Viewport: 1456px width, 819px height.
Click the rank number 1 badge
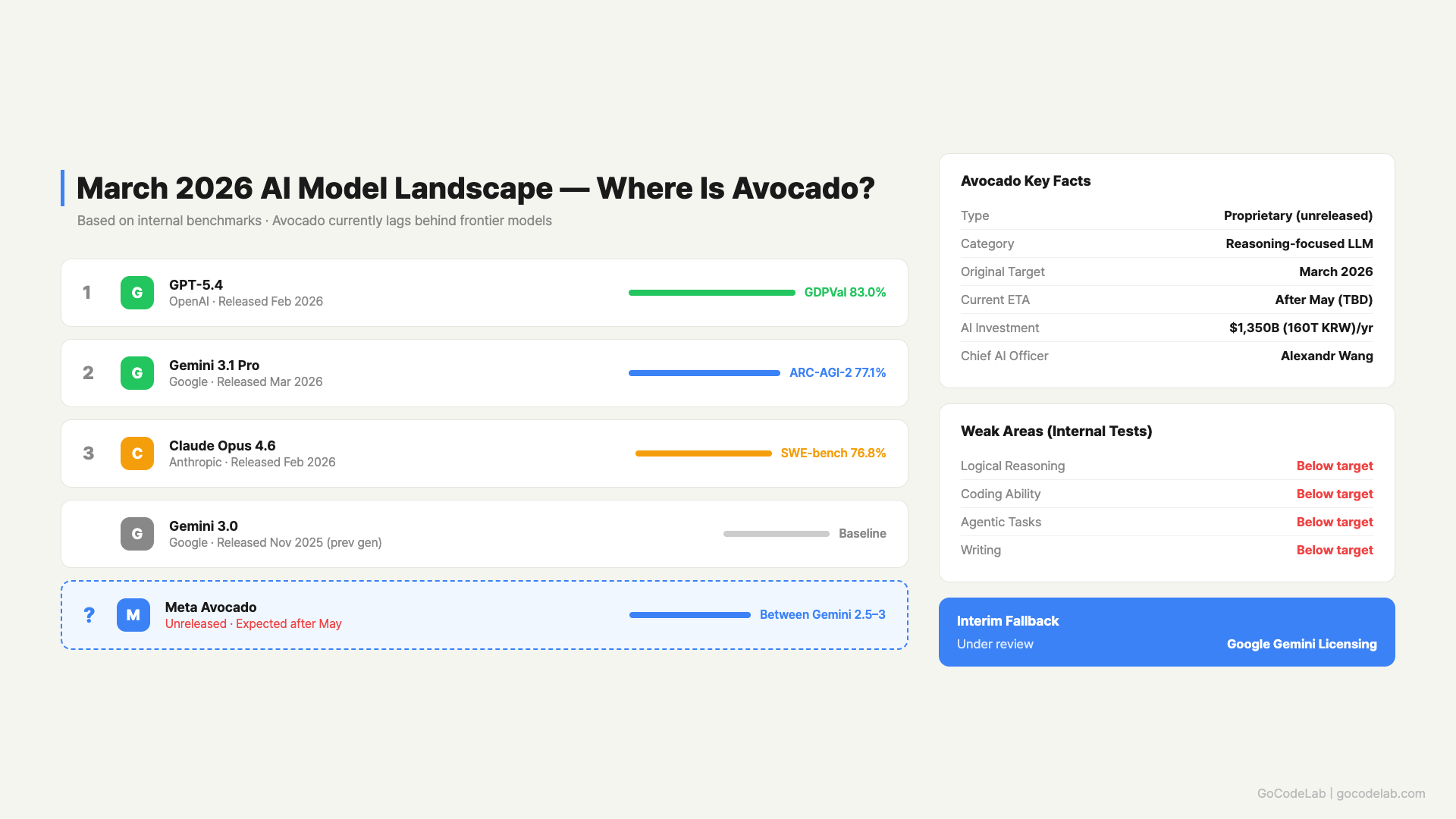tap(87, 293)
